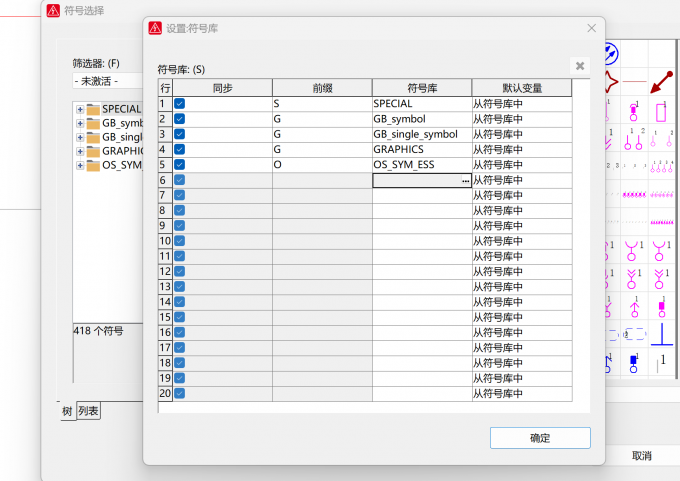Click the 从符号库中 cell in row 20
Image resolution: width=680 pixels, height=481 pixels.
(x=522, y=393)
